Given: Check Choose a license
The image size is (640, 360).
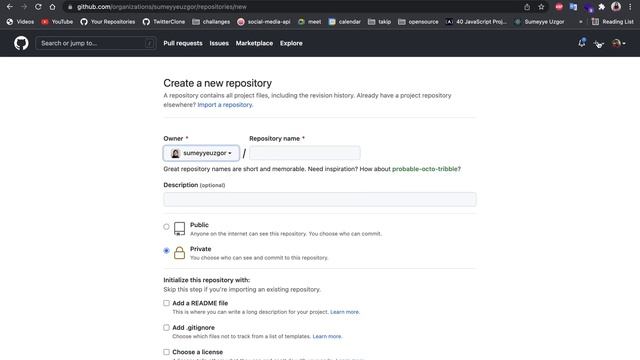Looking at the screenshot, I should coord(166,352).
